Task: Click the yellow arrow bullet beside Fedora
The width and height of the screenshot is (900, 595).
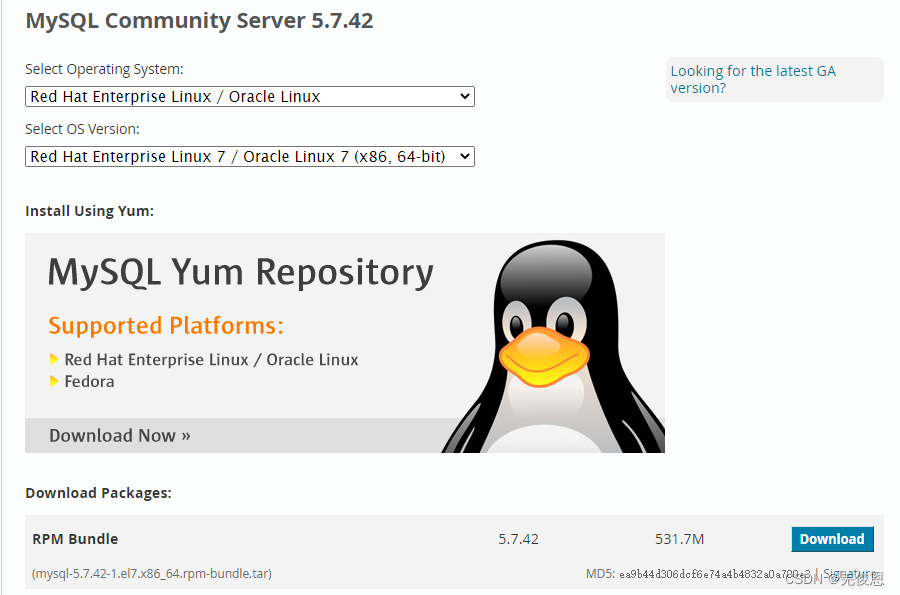Action: (54, 381)
